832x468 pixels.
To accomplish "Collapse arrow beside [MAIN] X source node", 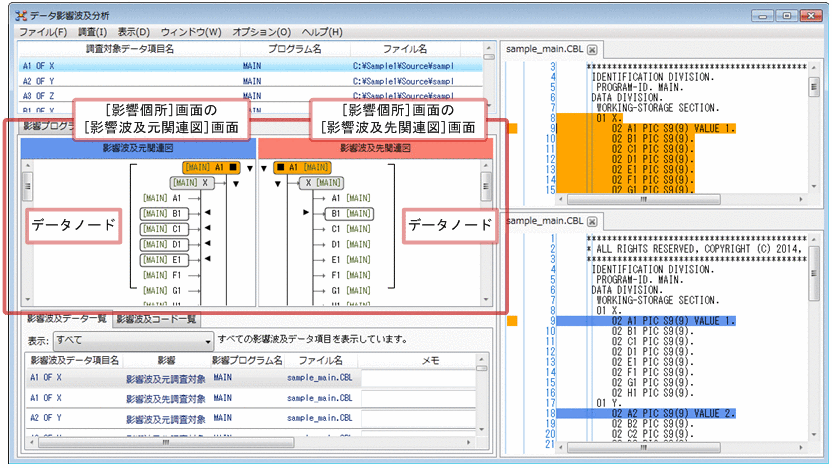I will [236, 184].
